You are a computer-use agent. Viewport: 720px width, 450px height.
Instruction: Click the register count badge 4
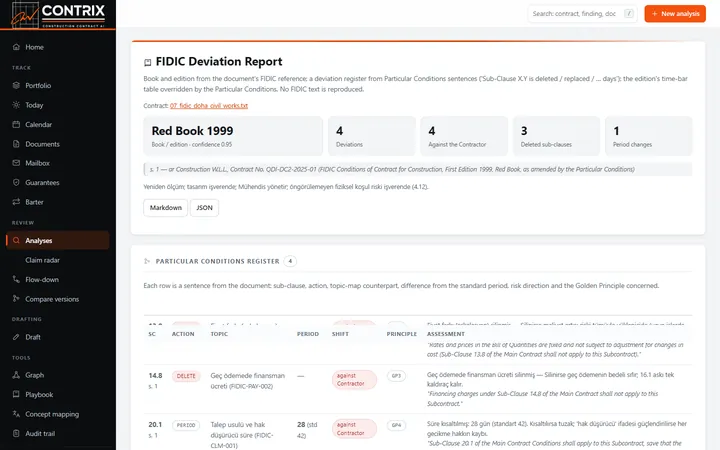click(x=290, y=261)
